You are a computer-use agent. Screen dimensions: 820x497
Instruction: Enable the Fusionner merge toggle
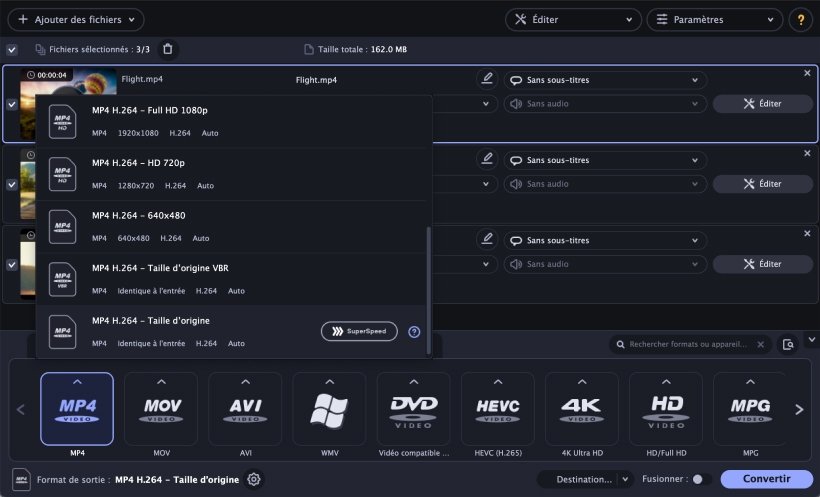pos(702,479)
